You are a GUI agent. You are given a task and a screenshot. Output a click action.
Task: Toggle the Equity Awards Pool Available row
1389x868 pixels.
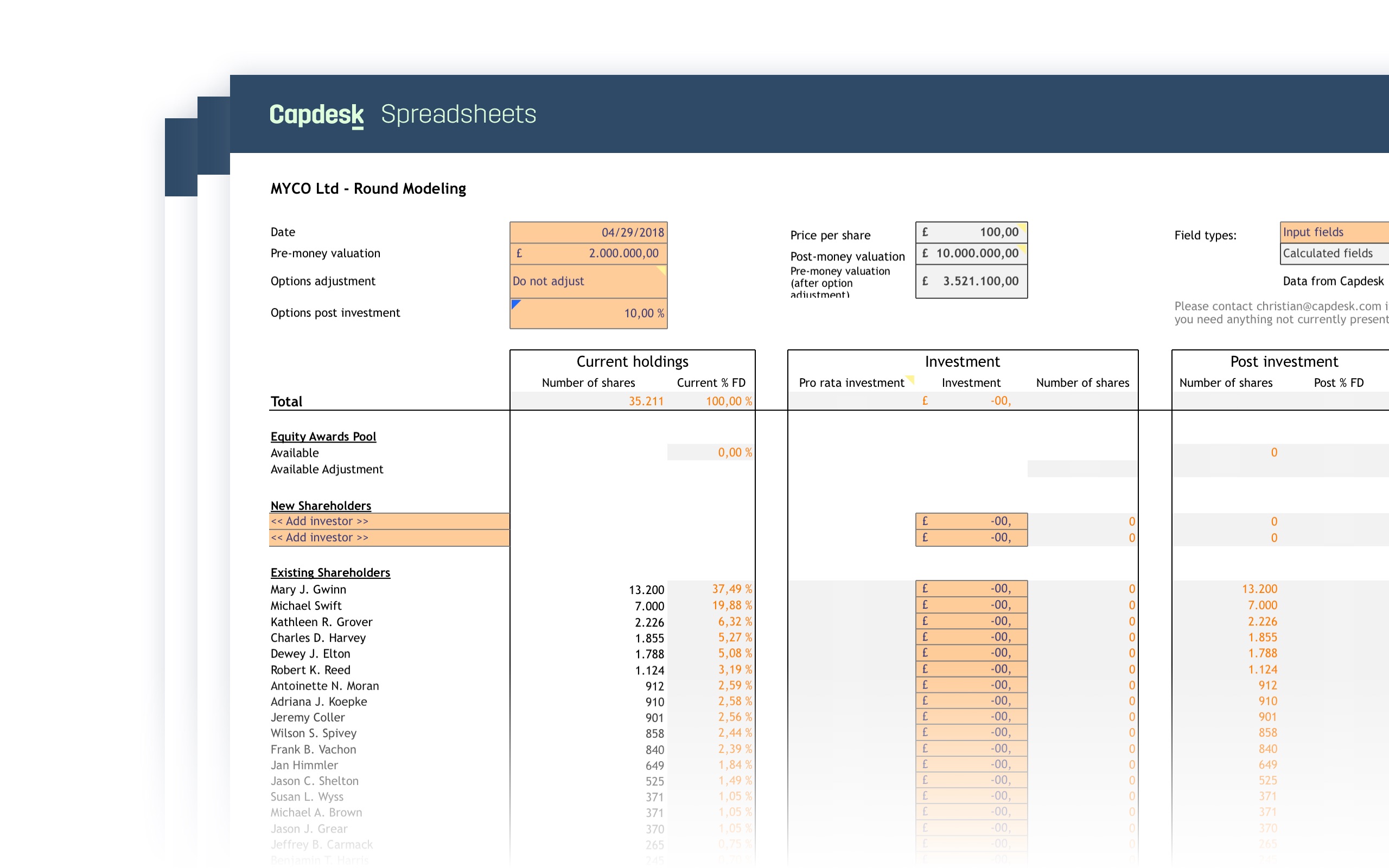tap(295, 452)
